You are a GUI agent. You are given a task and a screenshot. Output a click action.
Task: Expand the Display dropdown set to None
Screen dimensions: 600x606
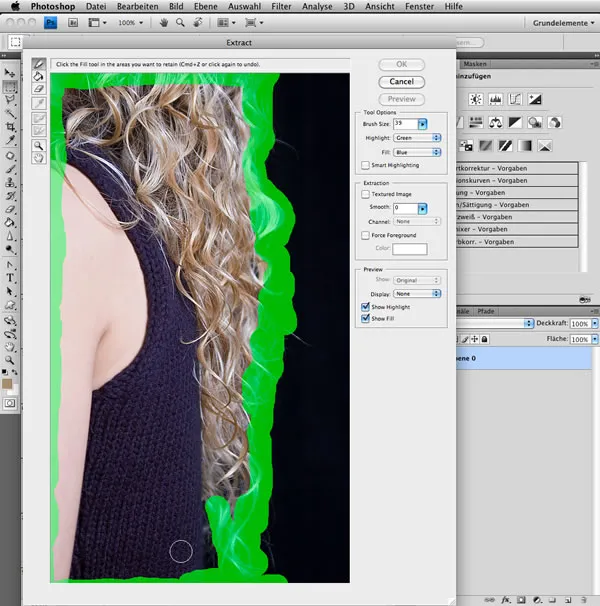416,294
